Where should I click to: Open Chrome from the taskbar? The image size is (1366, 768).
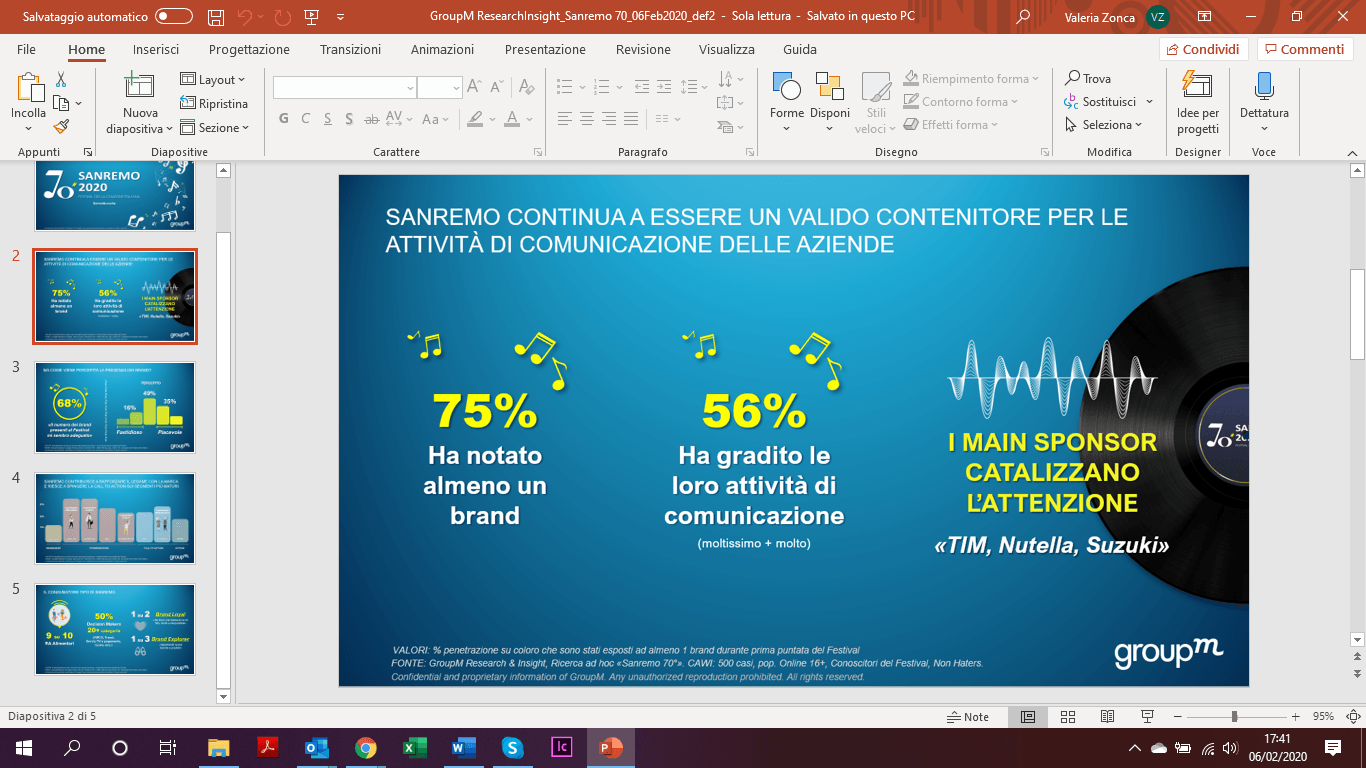(x=365, y=748)
